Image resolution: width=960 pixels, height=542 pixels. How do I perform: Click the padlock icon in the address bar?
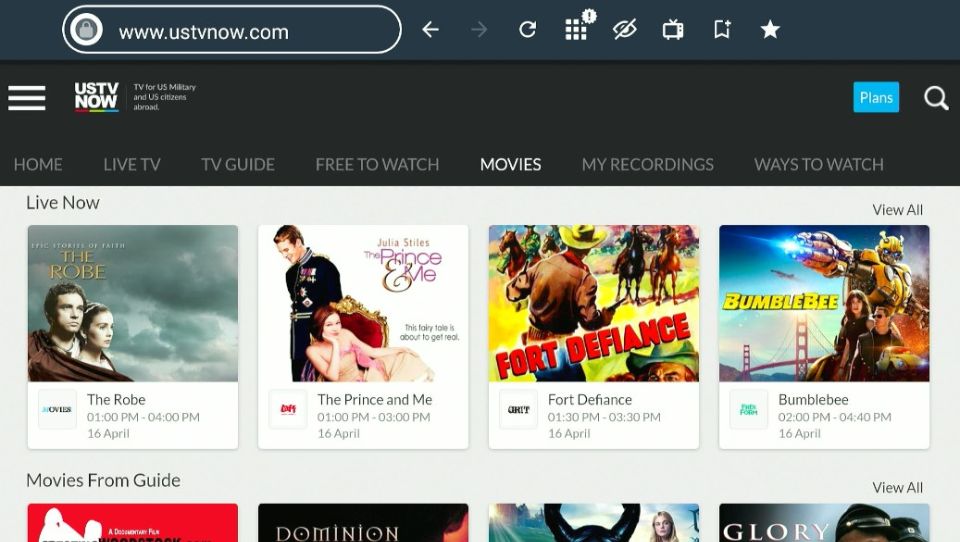coord(86,29)
